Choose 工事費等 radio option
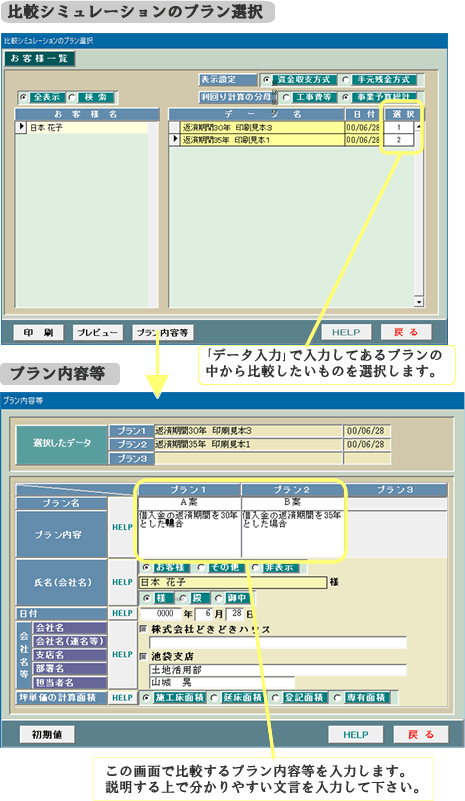Image resolution: width=465 pixels, height=801 pixels. [x=286, y=97]
